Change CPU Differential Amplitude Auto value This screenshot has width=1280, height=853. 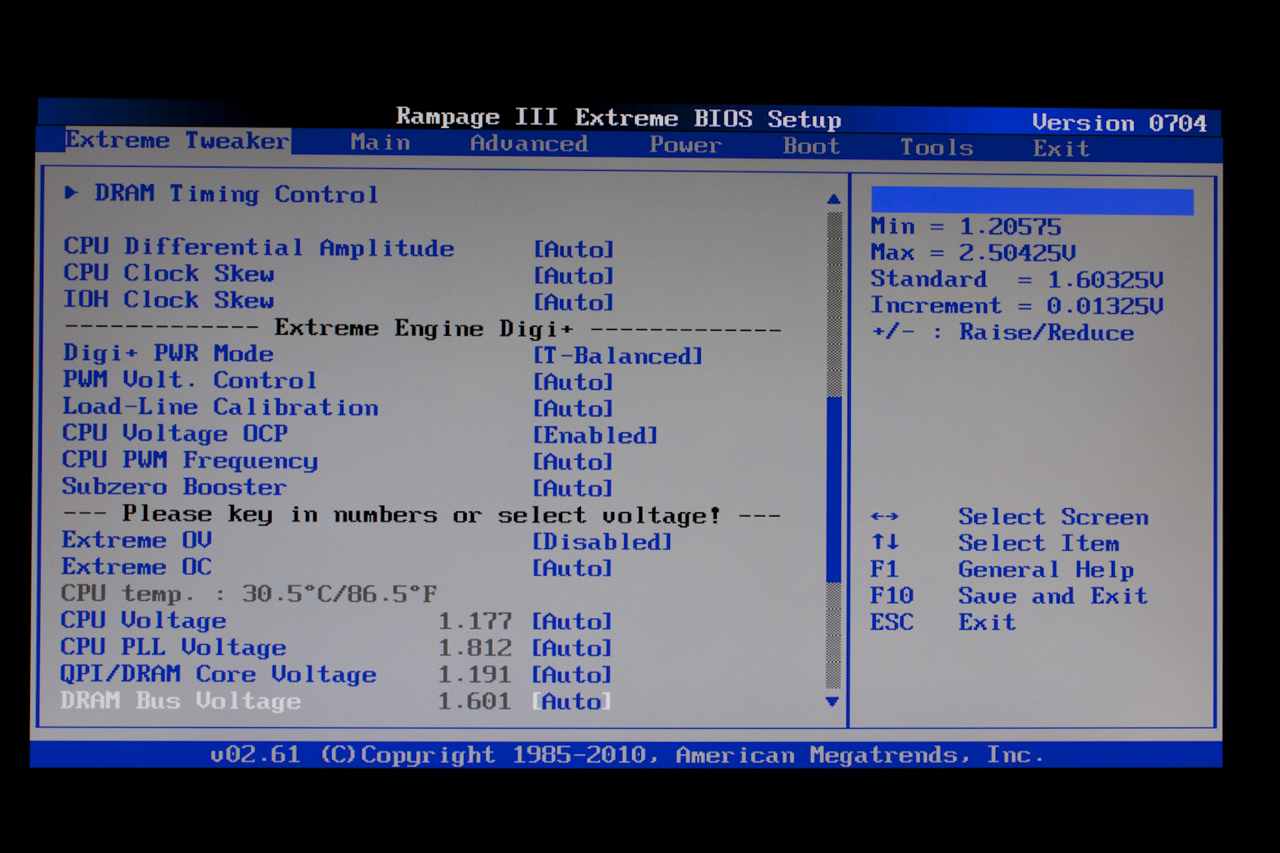pos(574,249)
